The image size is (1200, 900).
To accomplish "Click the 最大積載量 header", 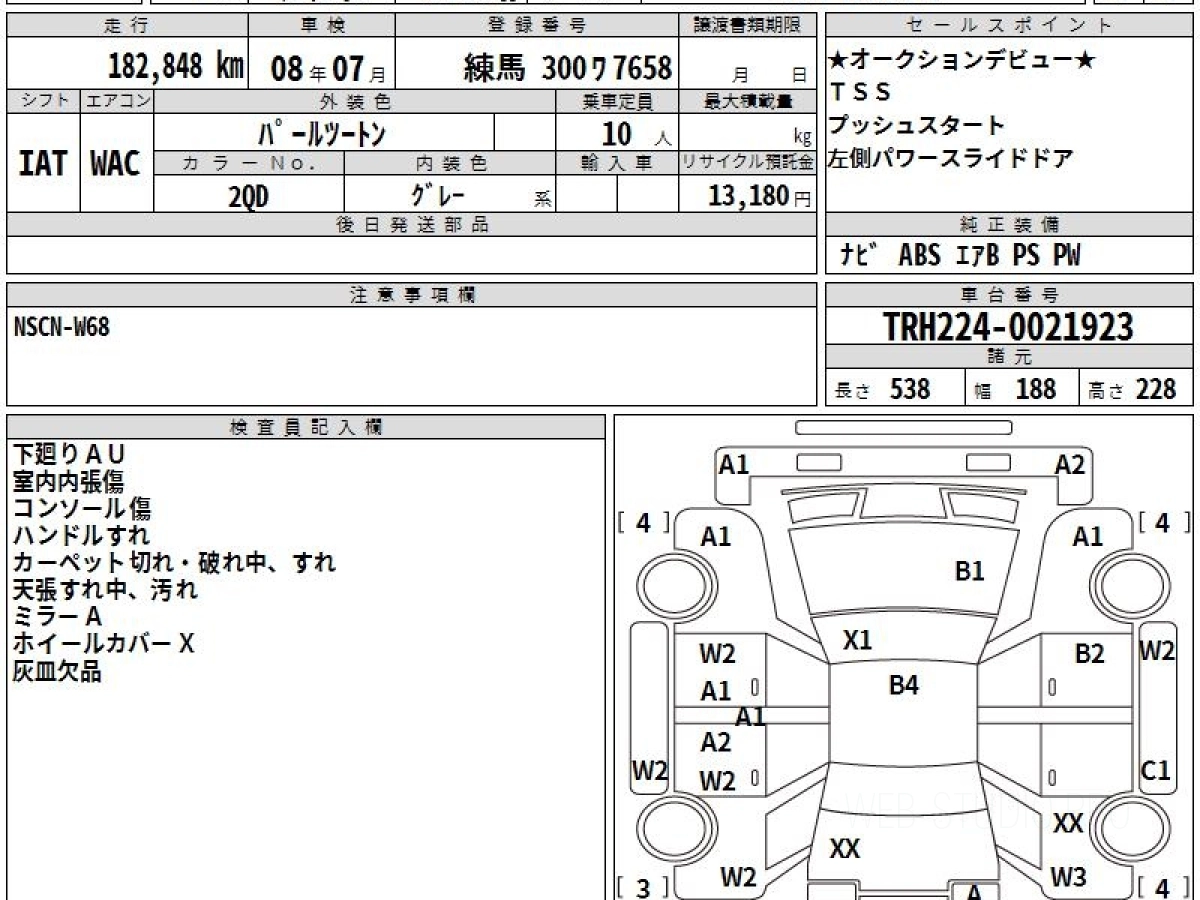I will [x=748, y=101].
